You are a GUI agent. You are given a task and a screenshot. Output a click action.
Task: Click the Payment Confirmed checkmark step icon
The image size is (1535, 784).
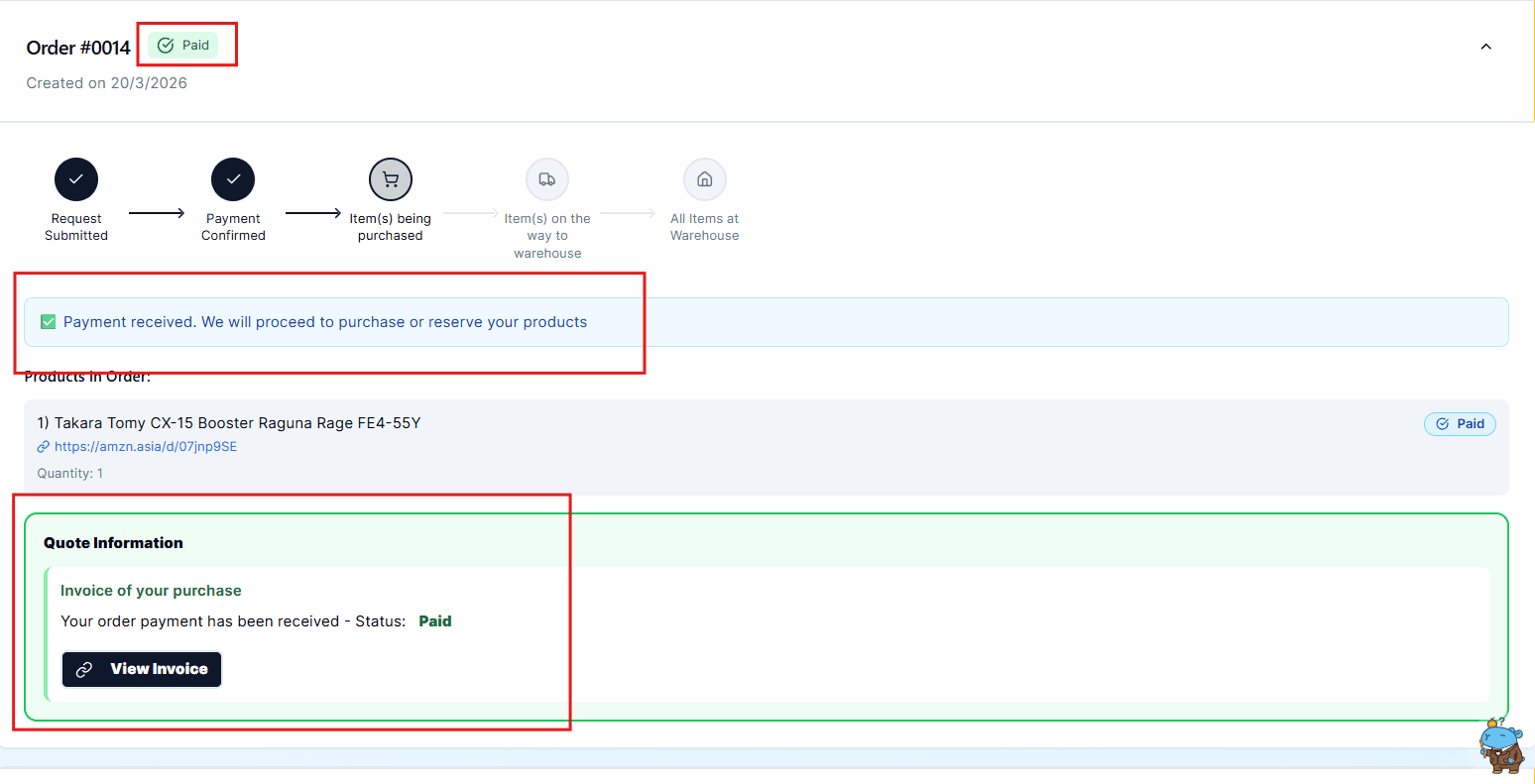(x=233, y=179)
